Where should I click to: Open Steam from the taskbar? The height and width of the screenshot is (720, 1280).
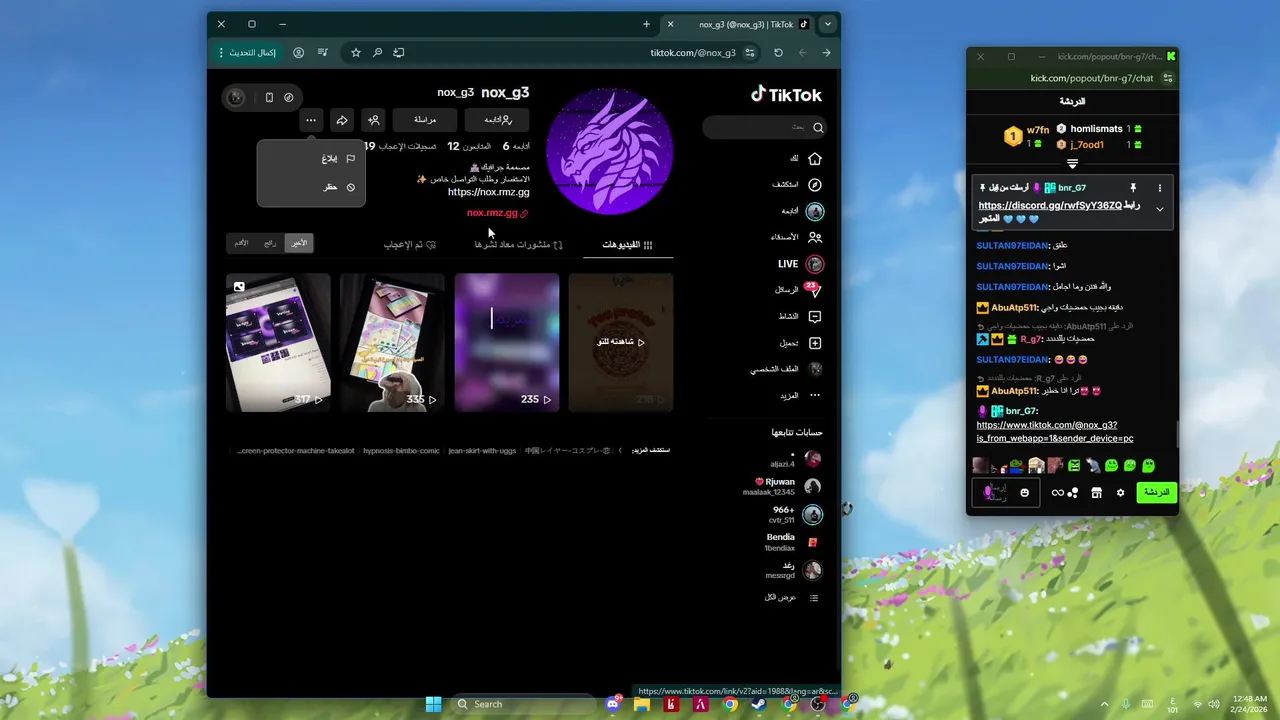[x=759, y=704]
